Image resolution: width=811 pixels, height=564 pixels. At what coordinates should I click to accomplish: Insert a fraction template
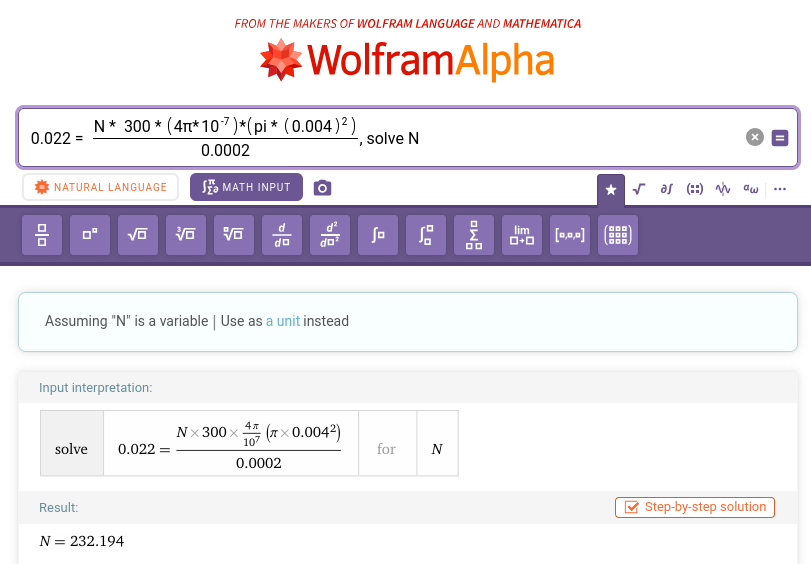coord(42,235)
